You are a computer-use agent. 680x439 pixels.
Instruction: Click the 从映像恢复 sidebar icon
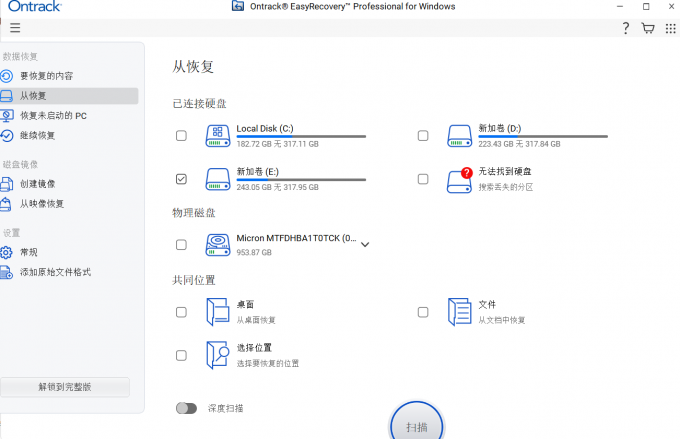5,204
